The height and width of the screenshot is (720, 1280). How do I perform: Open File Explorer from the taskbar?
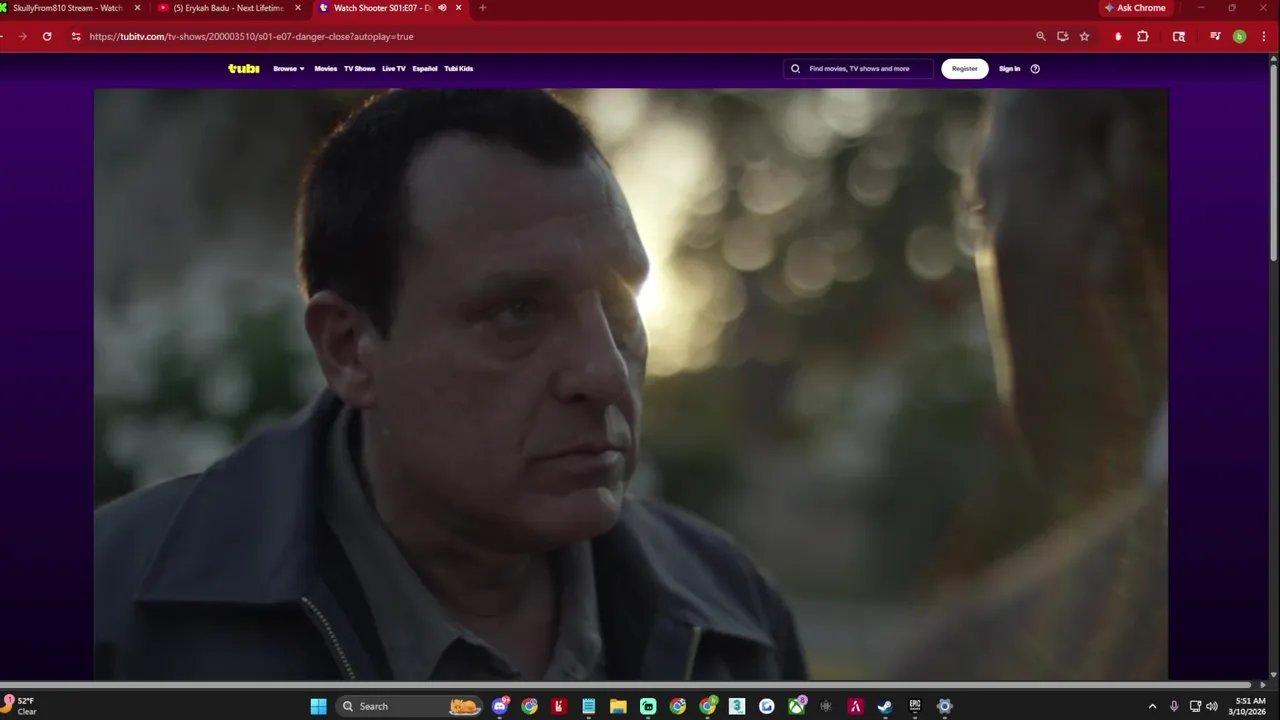click(x=618, y=706)
